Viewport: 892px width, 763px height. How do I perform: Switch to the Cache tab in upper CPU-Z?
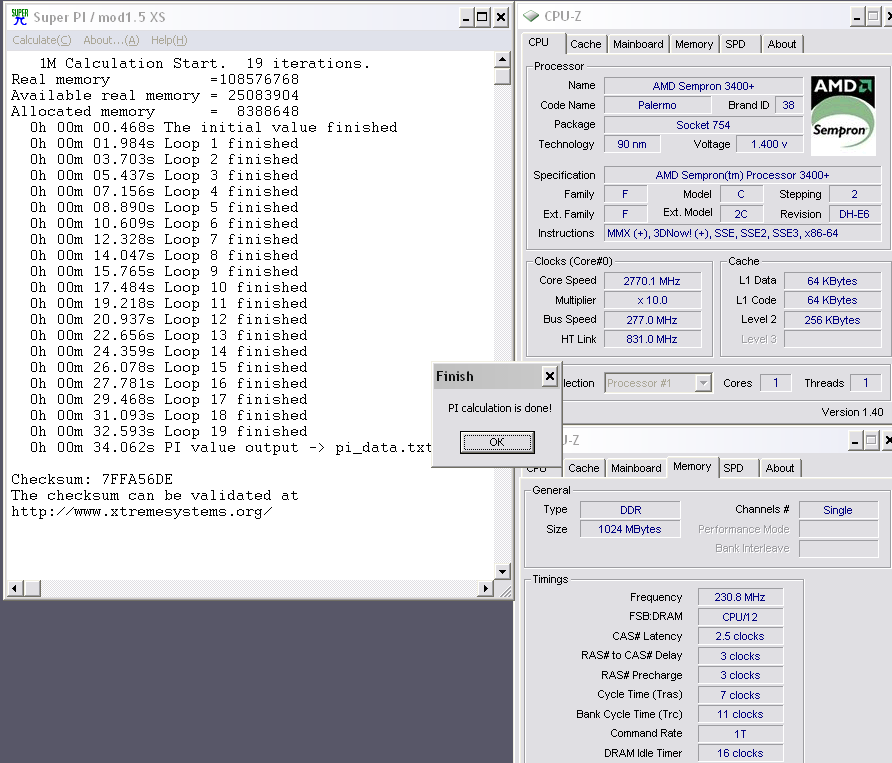[x=585, y=44]
